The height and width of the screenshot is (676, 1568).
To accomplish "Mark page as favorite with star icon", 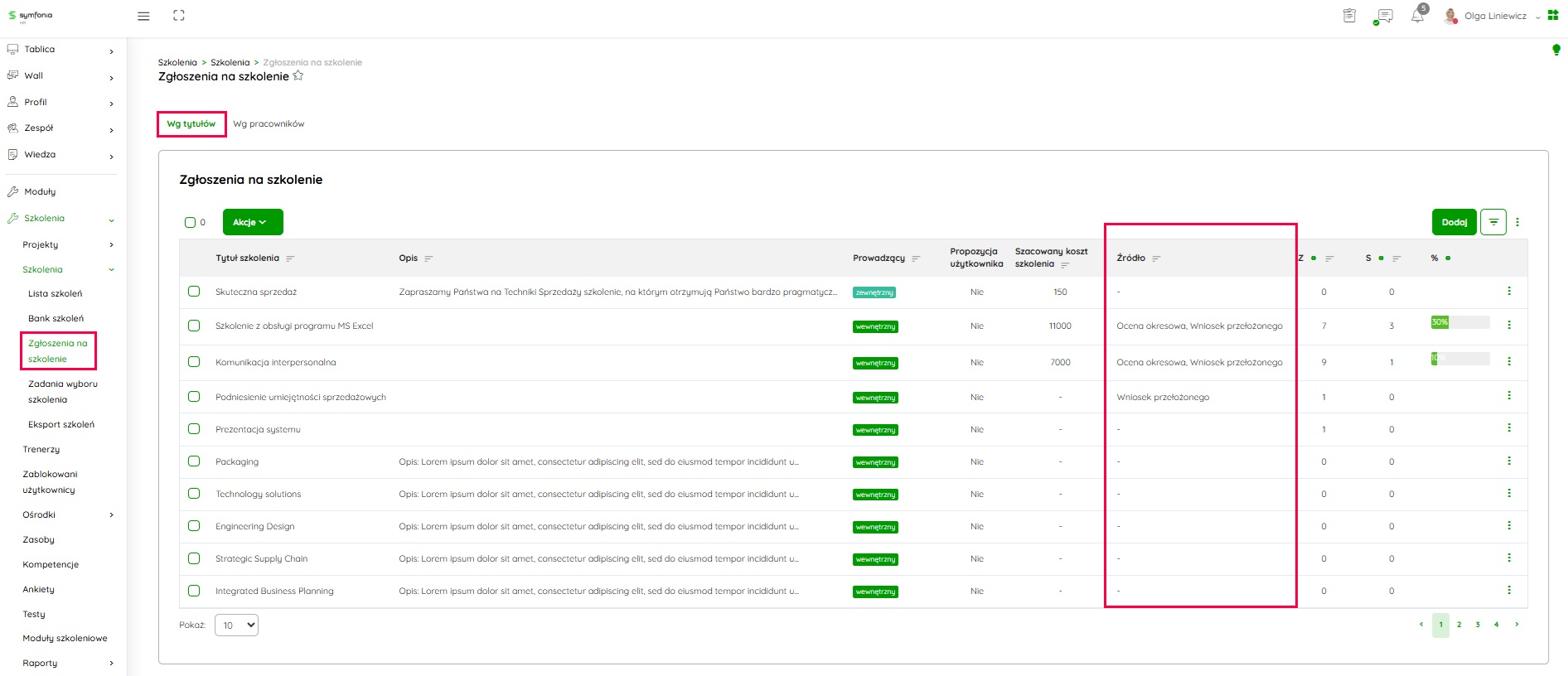I will [298, 76].
